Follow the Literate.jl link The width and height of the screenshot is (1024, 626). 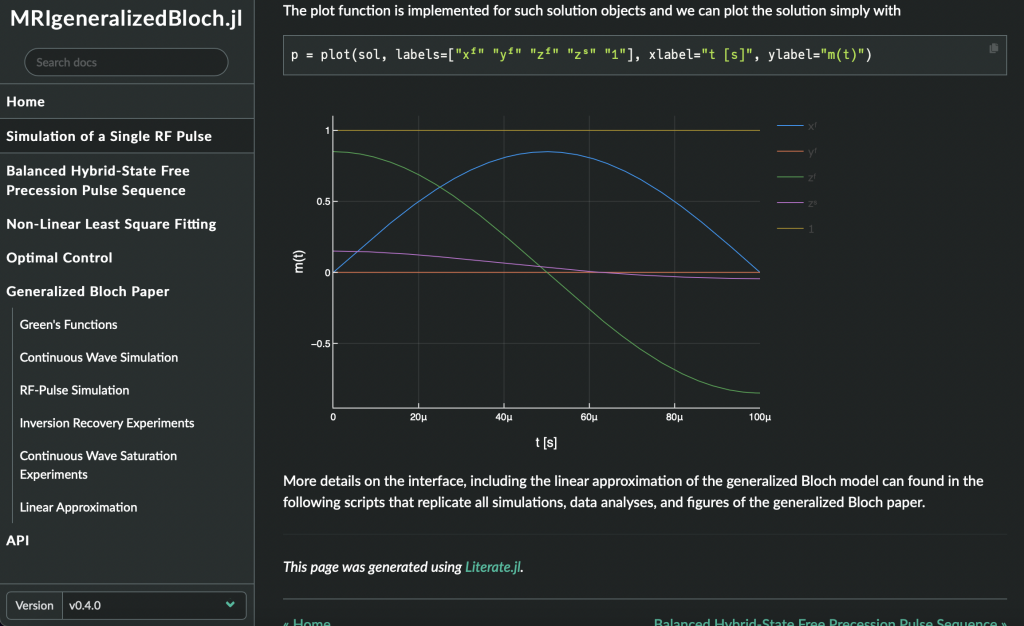click(492, 567)
